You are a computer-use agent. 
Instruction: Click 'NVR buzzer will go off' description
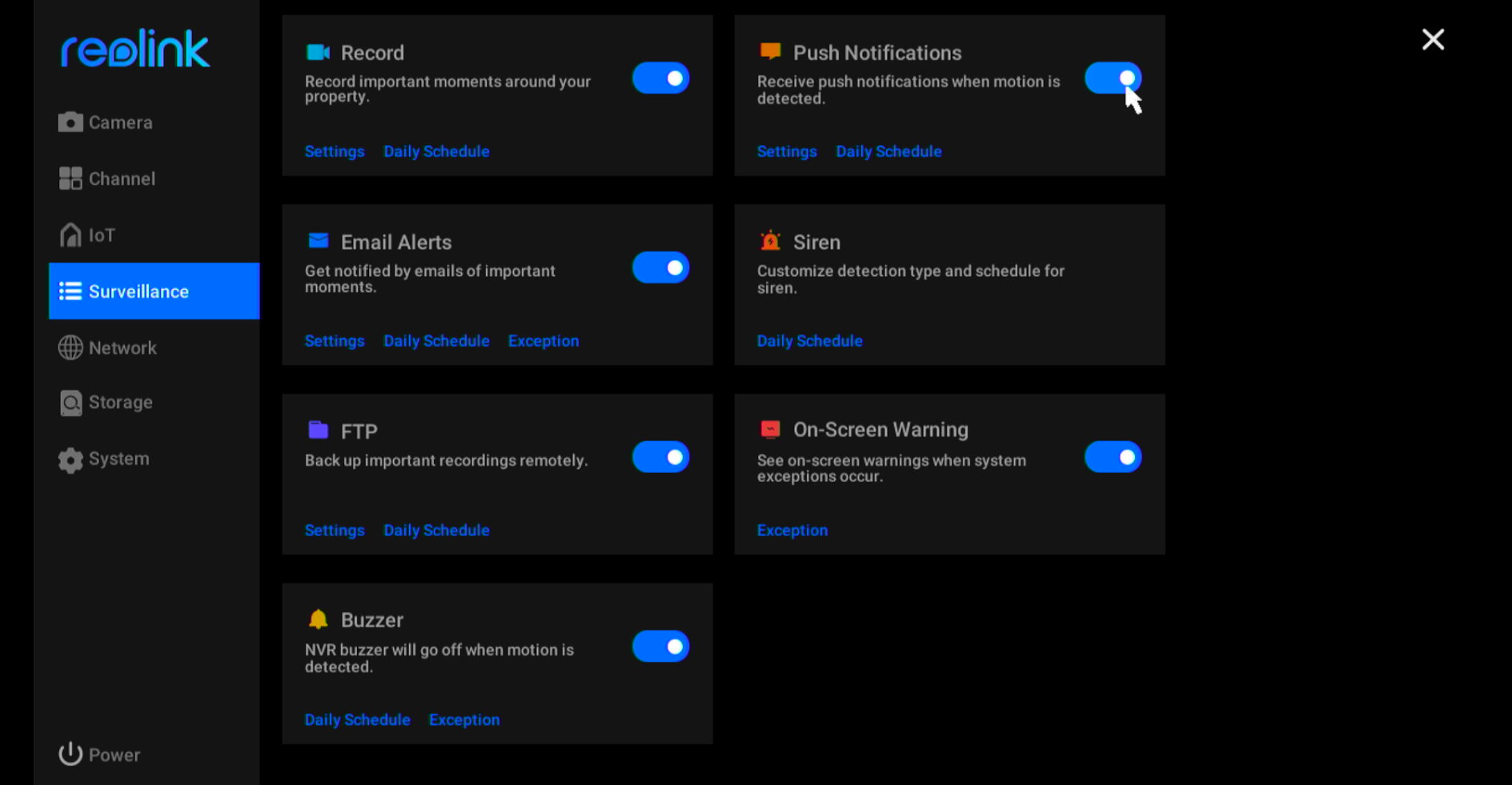point(439,658)
